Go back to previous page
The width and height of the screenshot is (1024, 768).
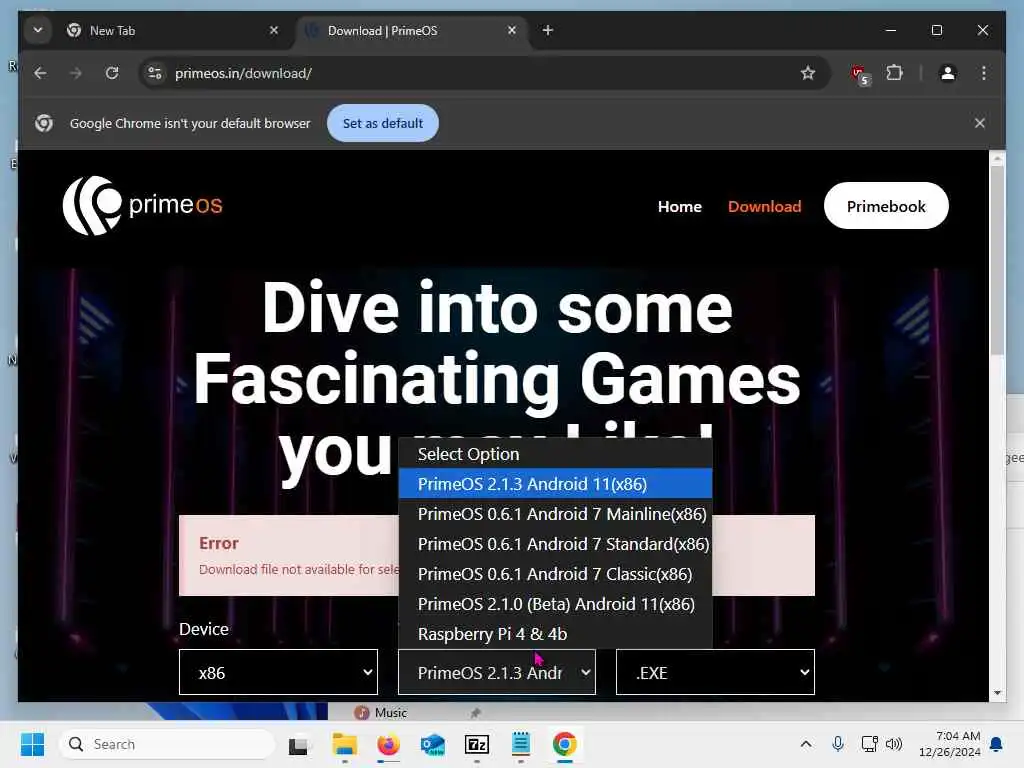point(40,73)
